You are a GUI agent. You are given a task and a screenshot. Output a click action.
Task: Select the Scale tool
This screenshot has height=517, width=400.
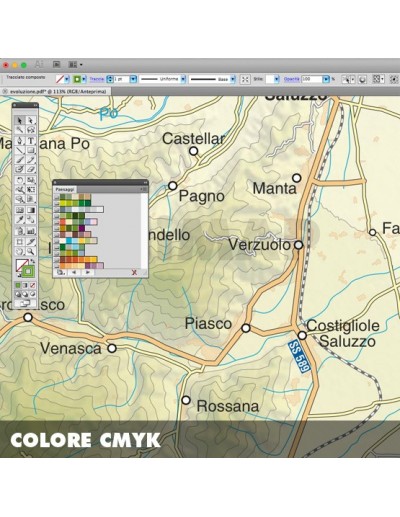31,180
